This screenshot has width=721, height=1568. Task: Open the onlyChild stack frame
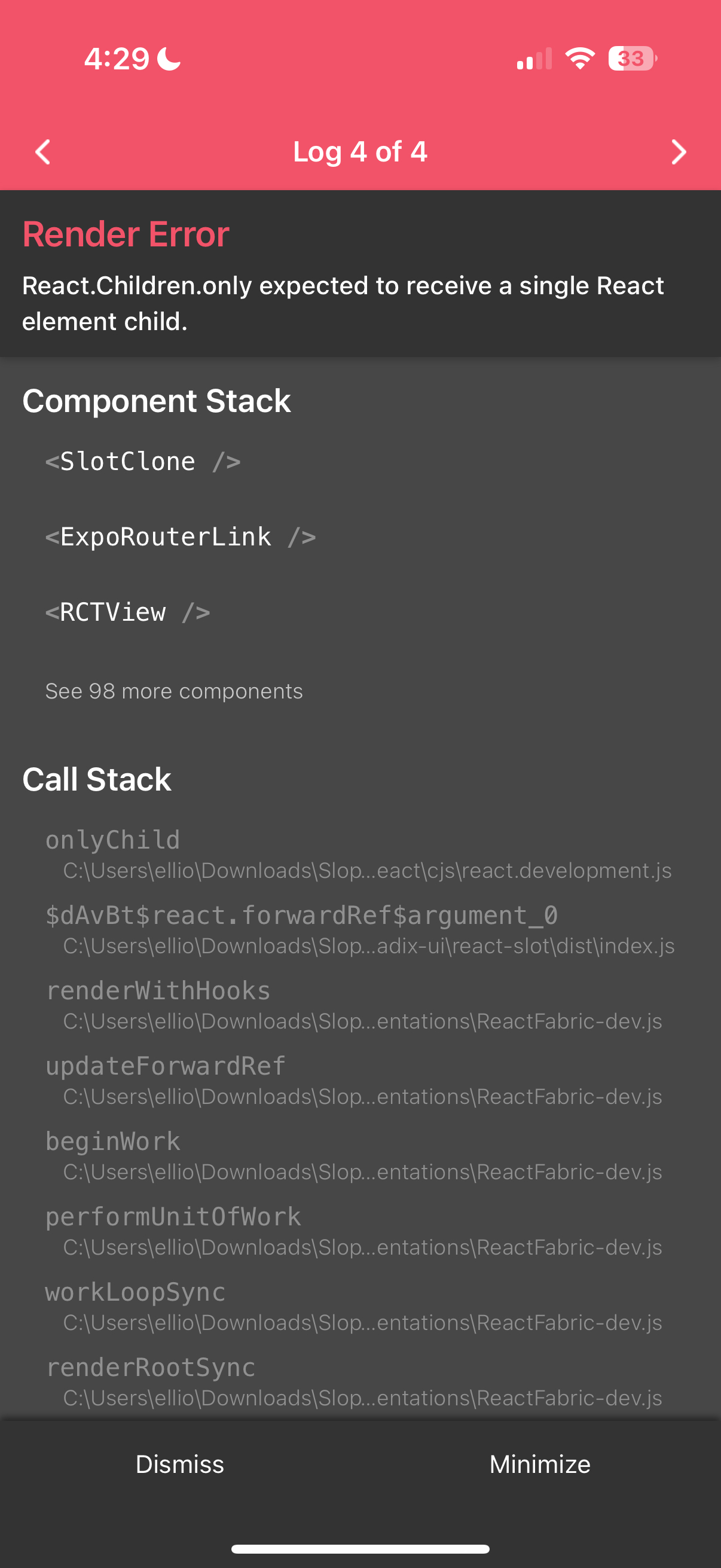(113, 840)
